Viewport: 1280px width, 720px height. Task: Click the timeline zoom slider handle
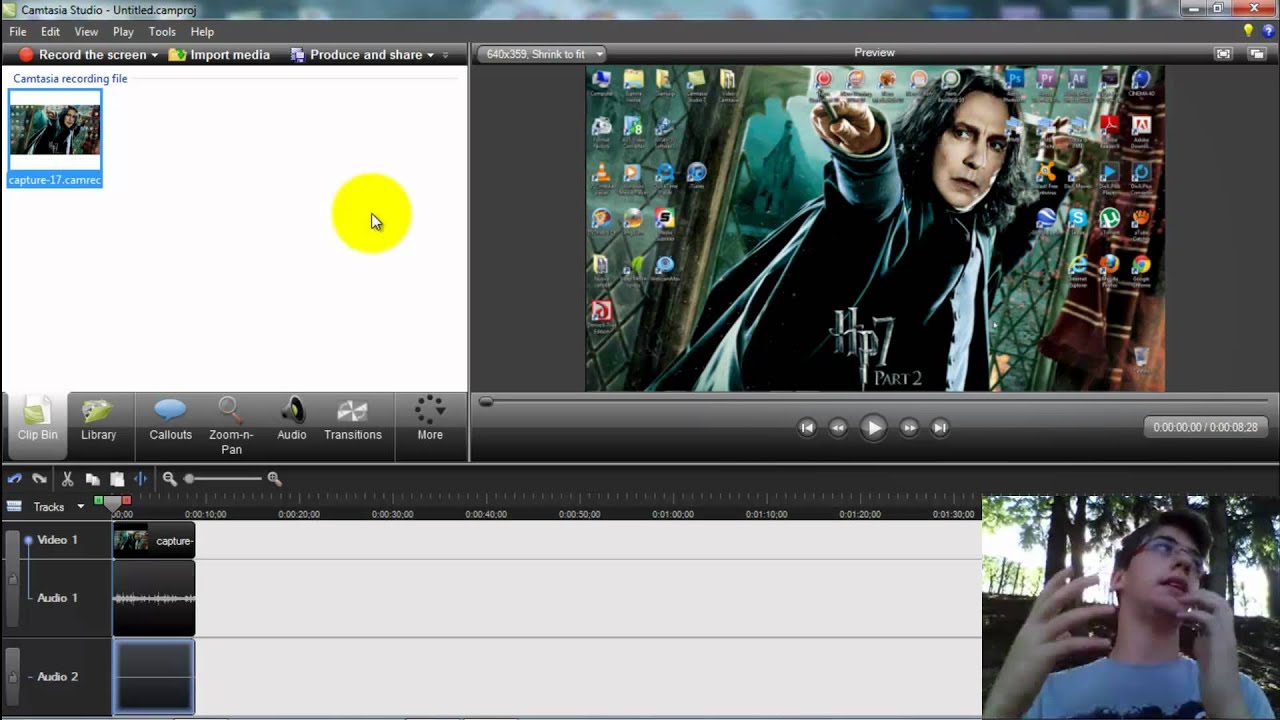coord(189,479)
